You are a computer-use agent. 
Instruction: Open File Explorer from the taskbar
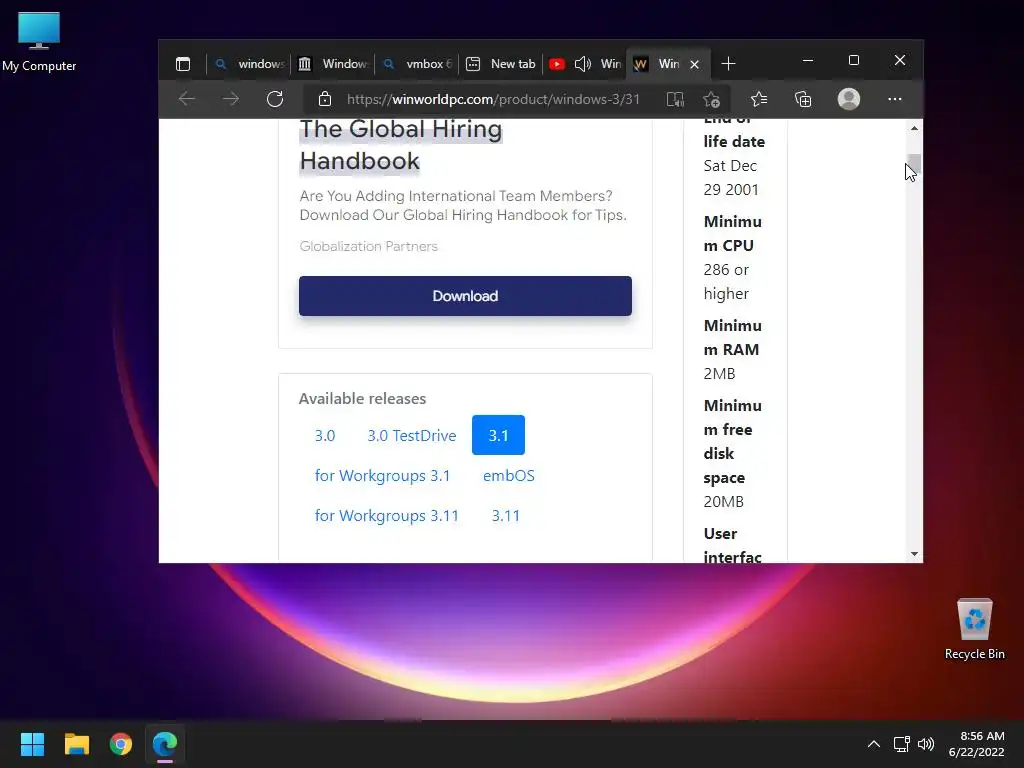(x=76, y=744)
